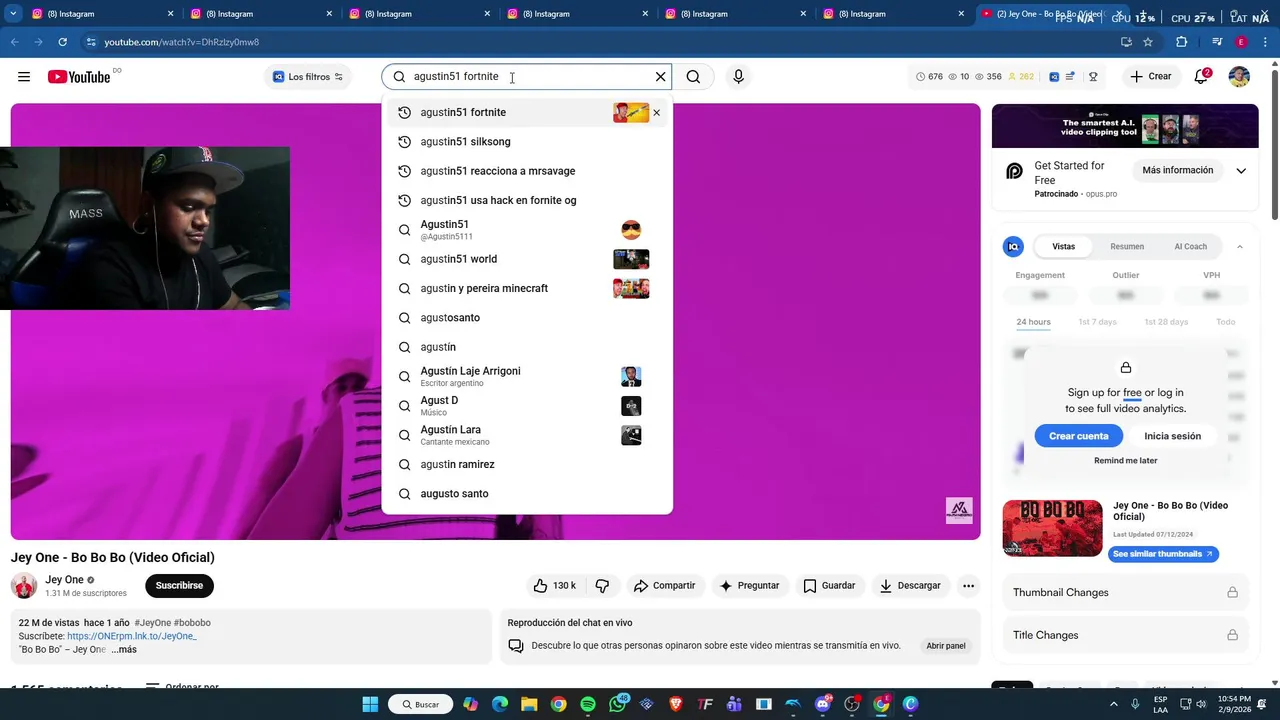1280x720 pixels.
Task: Switch to the Vistas tab
Action: (x=1063, y=247)
